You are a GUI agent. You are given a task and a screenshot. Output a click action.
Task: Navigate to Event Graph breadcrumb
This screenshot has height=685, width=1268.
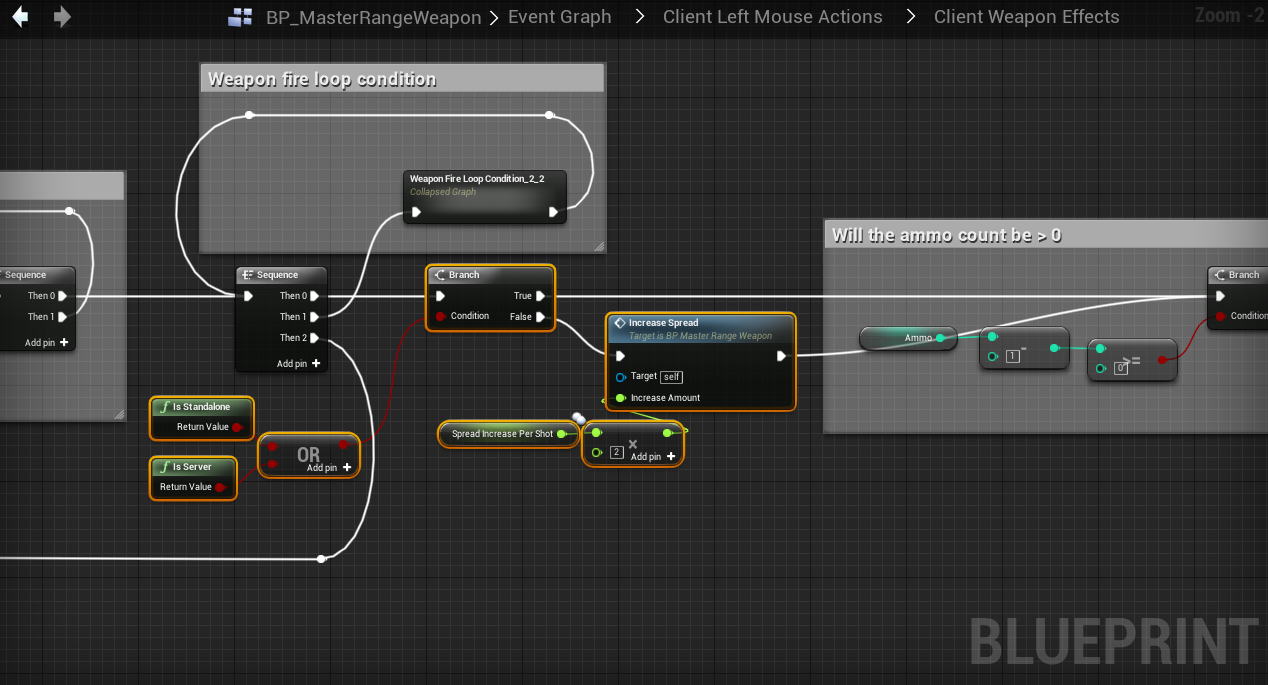point(559,17)
